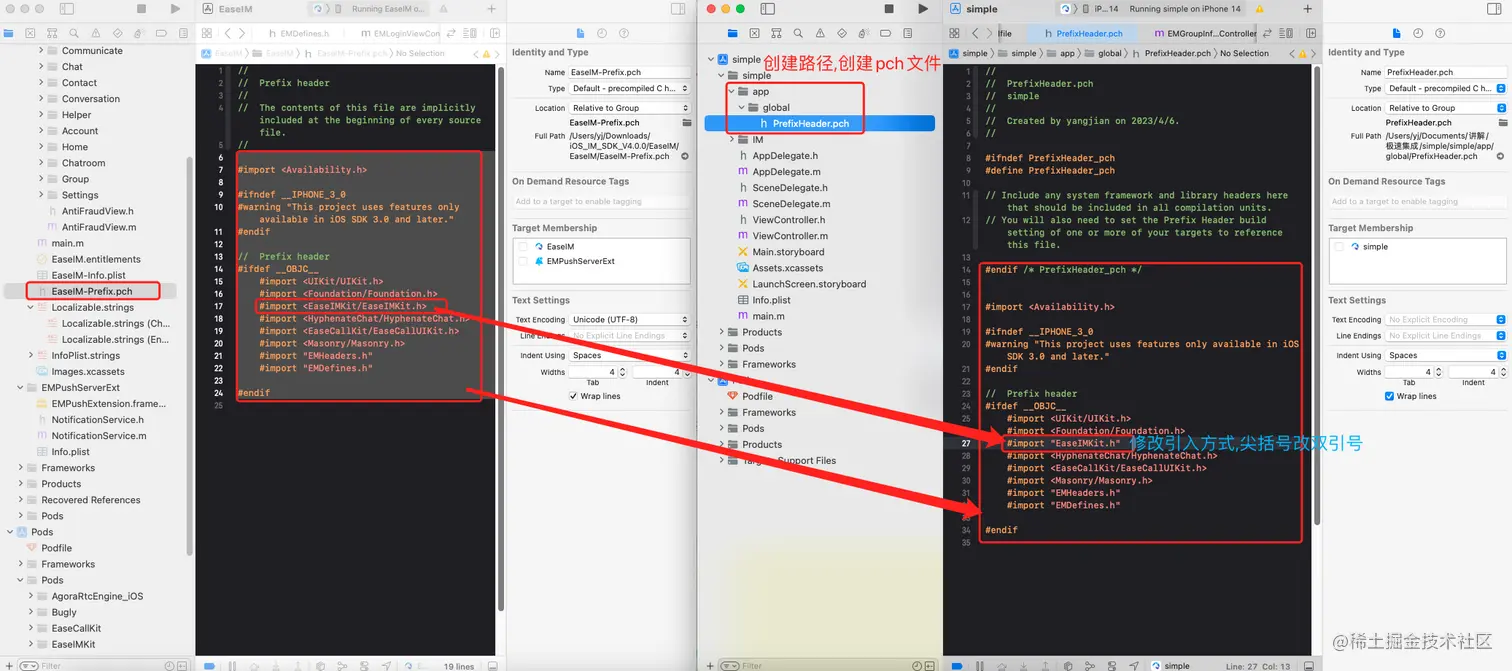Screen dimensions: 1512x671
Task: Stop the running simple app
Action: (x=889, y=9)
